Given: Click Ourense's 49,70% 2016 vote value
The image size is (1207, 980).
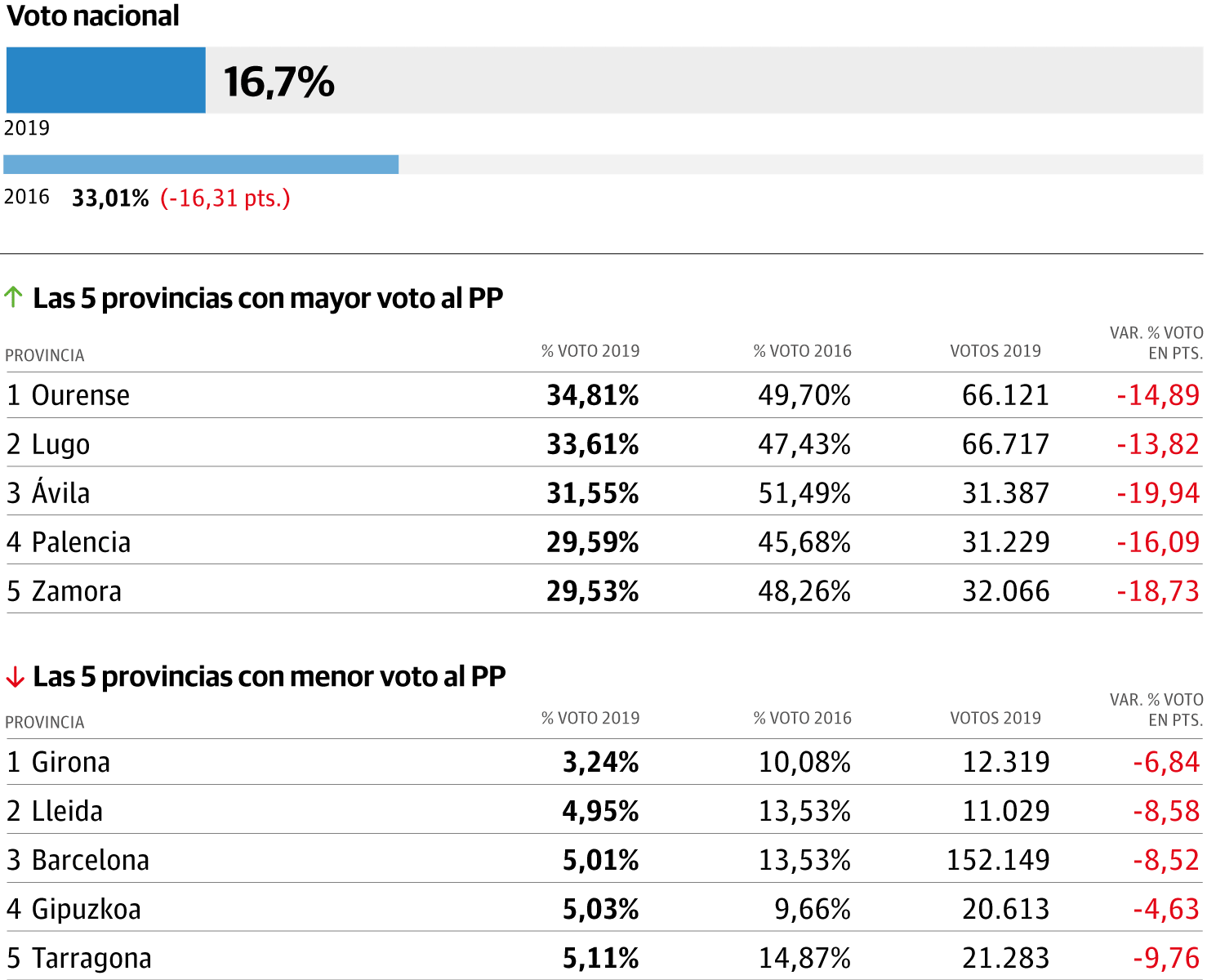Looking at the screenshot, I should tap(804, 395).
